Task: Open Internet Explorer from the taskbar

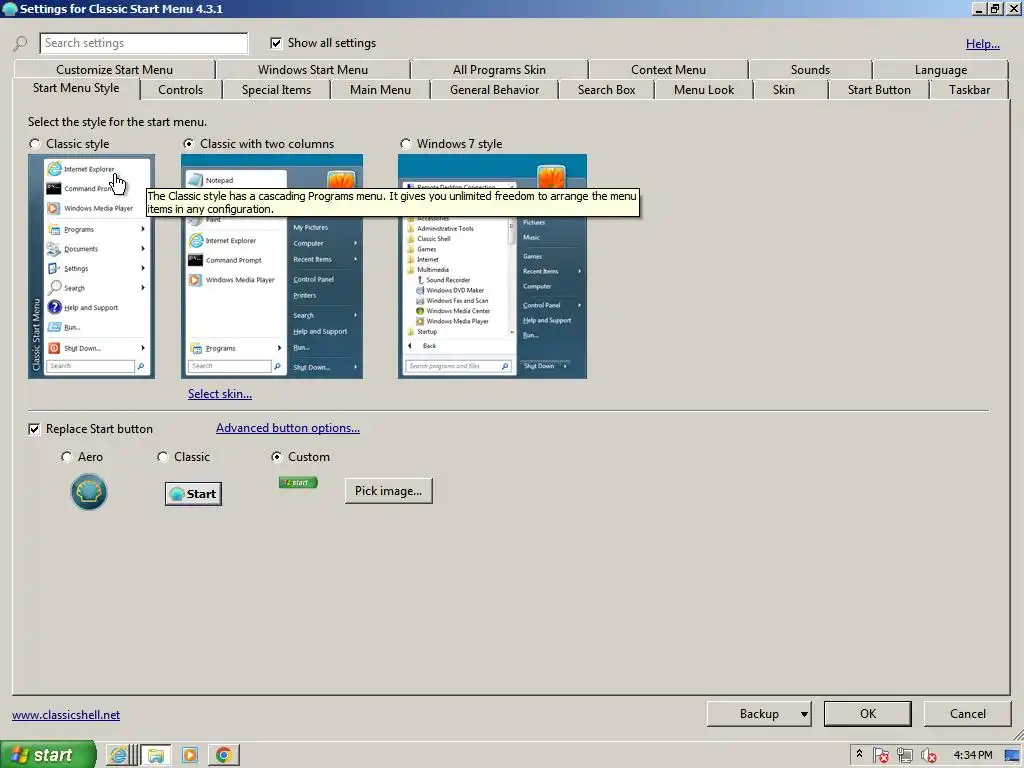Action: 119,755
